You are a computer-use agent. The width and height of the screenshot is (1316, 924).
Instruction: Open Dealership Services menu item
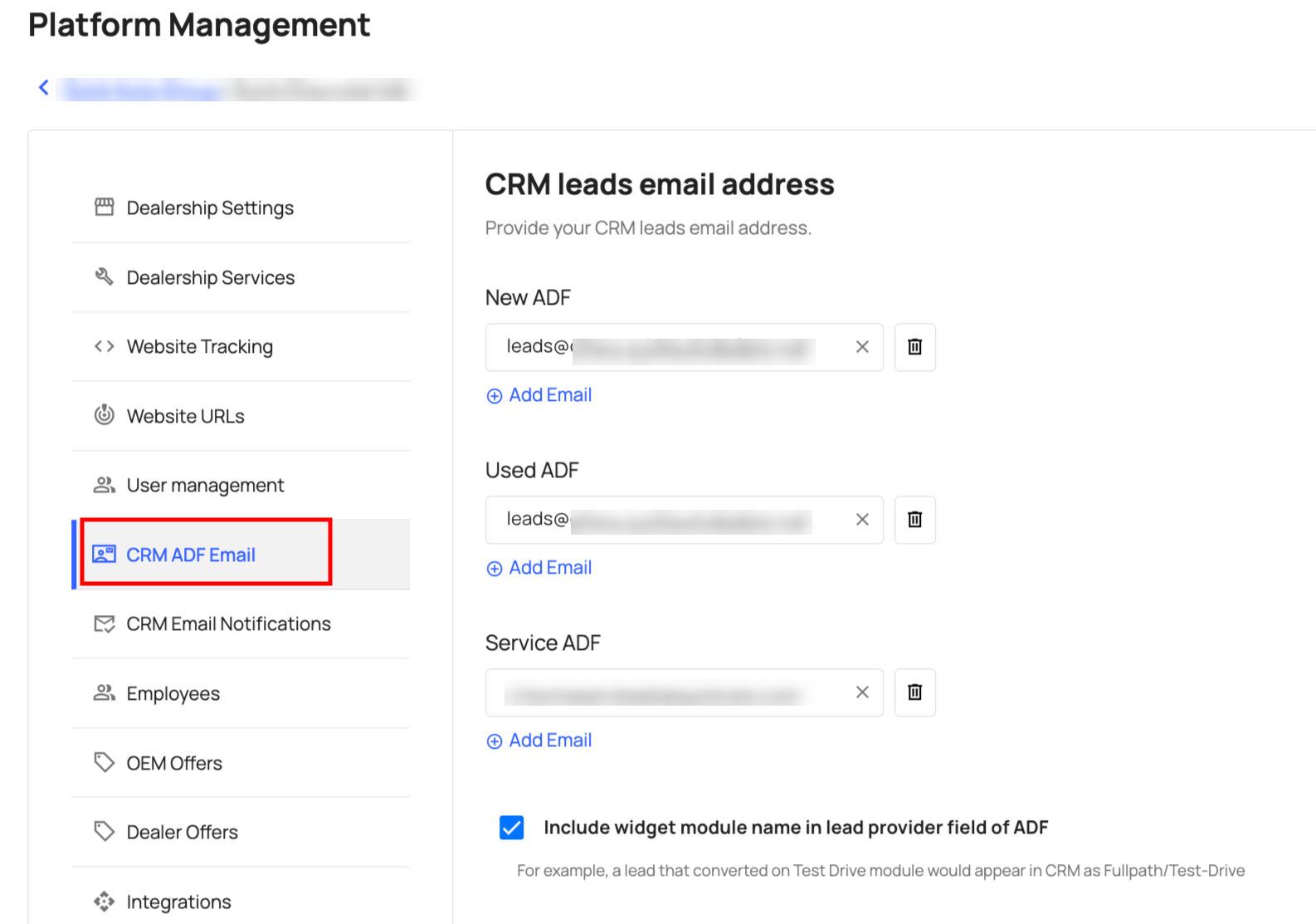[x=241, y=277]
